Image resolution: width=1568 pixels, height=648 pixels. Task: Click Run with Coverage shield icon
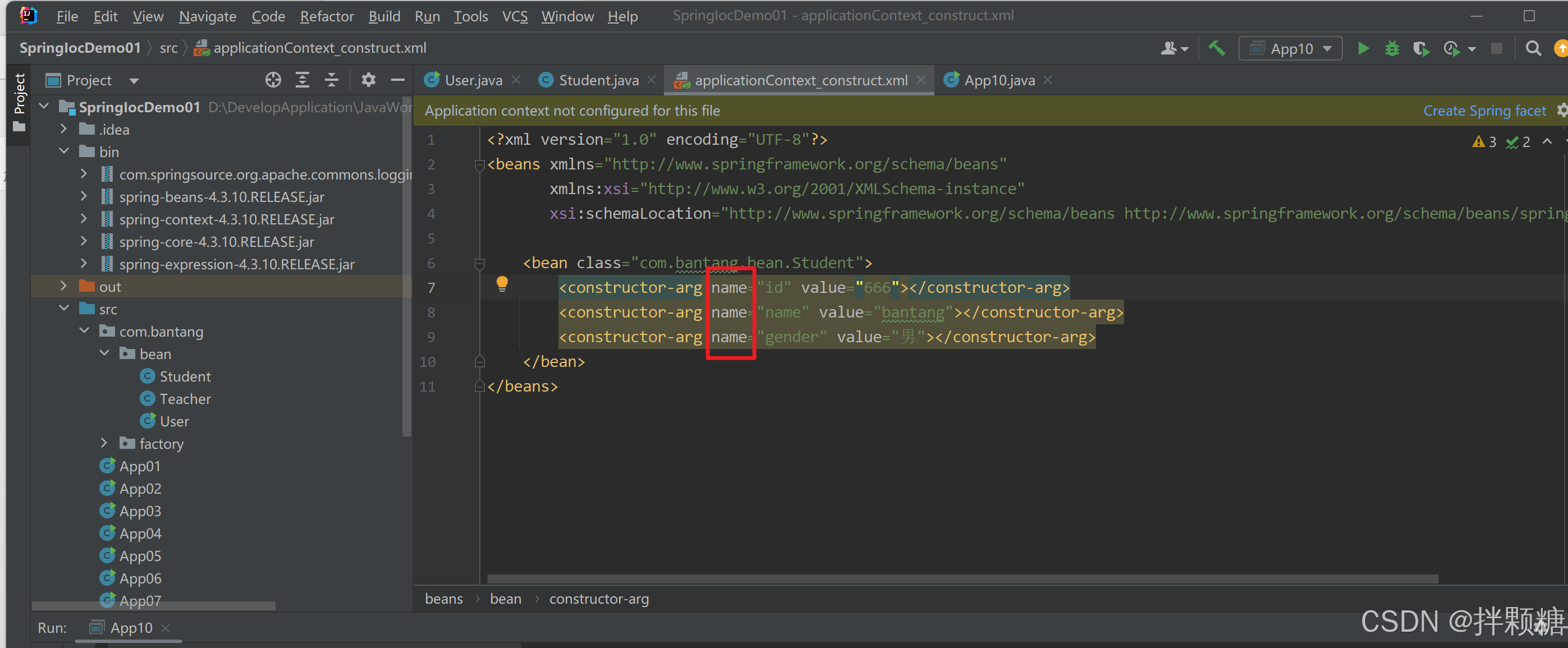point(1421,49)
